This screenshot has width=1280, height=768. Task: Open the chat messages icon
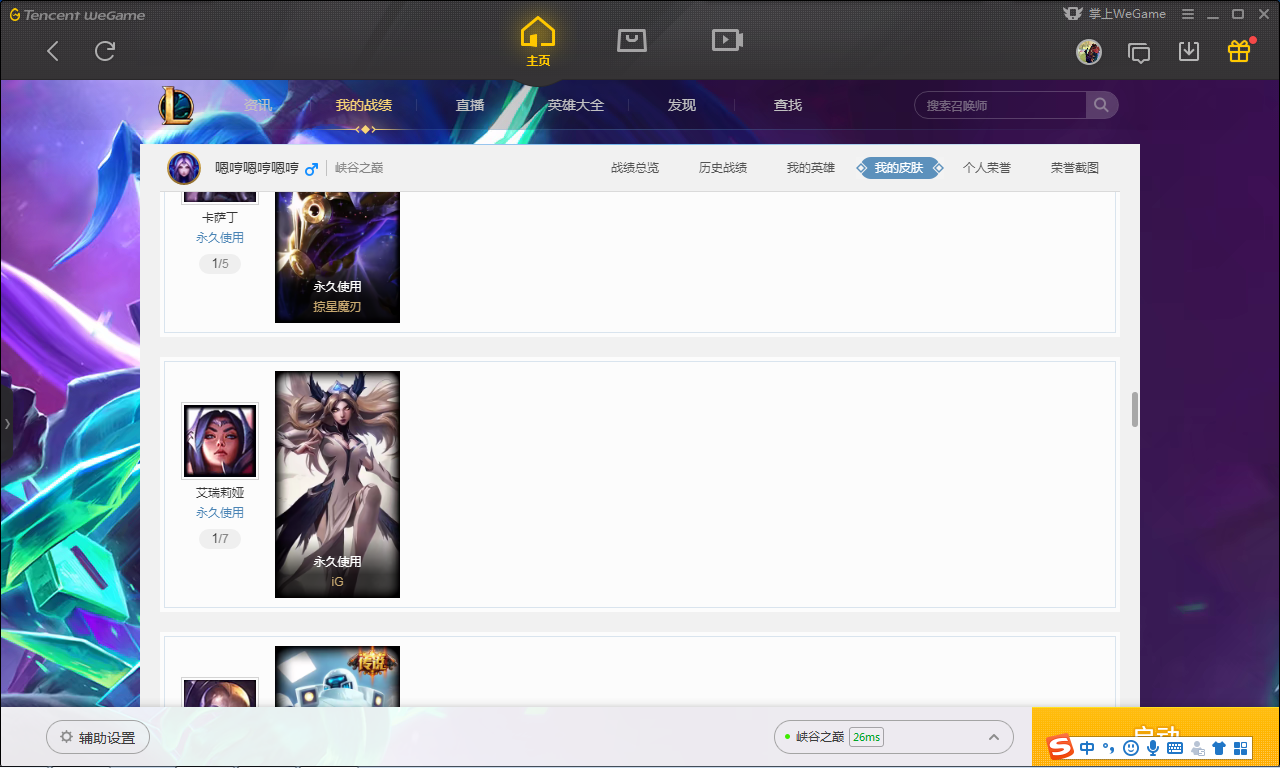tap(1139, 52)
